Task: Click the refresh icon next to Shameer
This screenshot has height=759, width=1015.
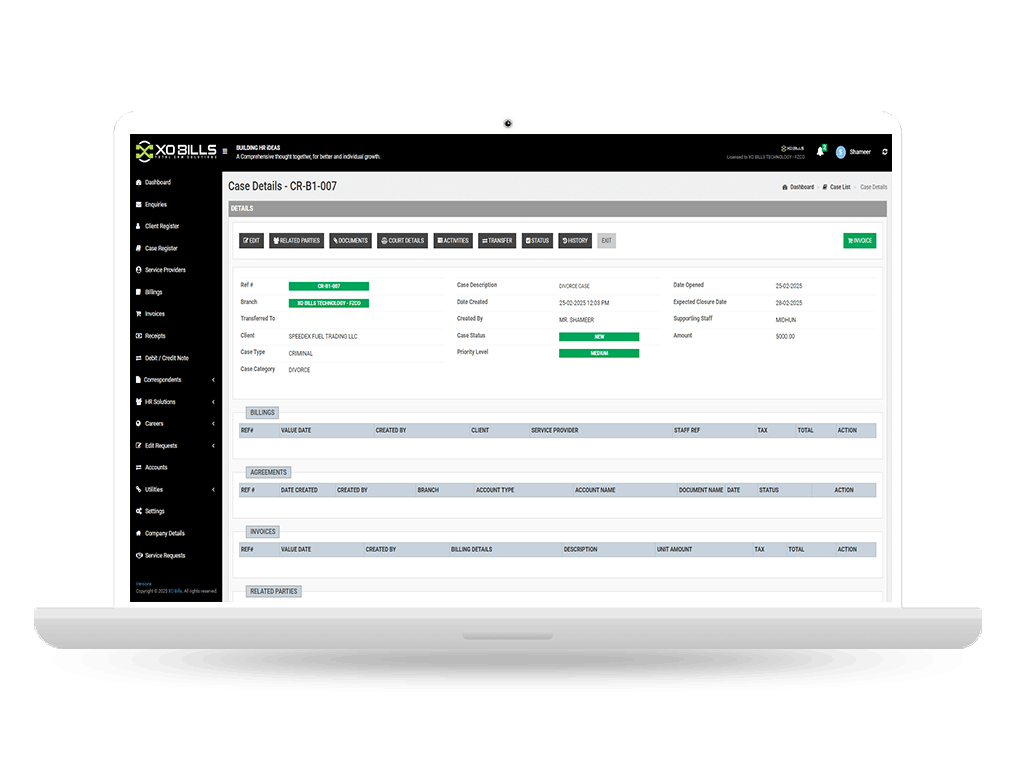Action: (884, 152)
